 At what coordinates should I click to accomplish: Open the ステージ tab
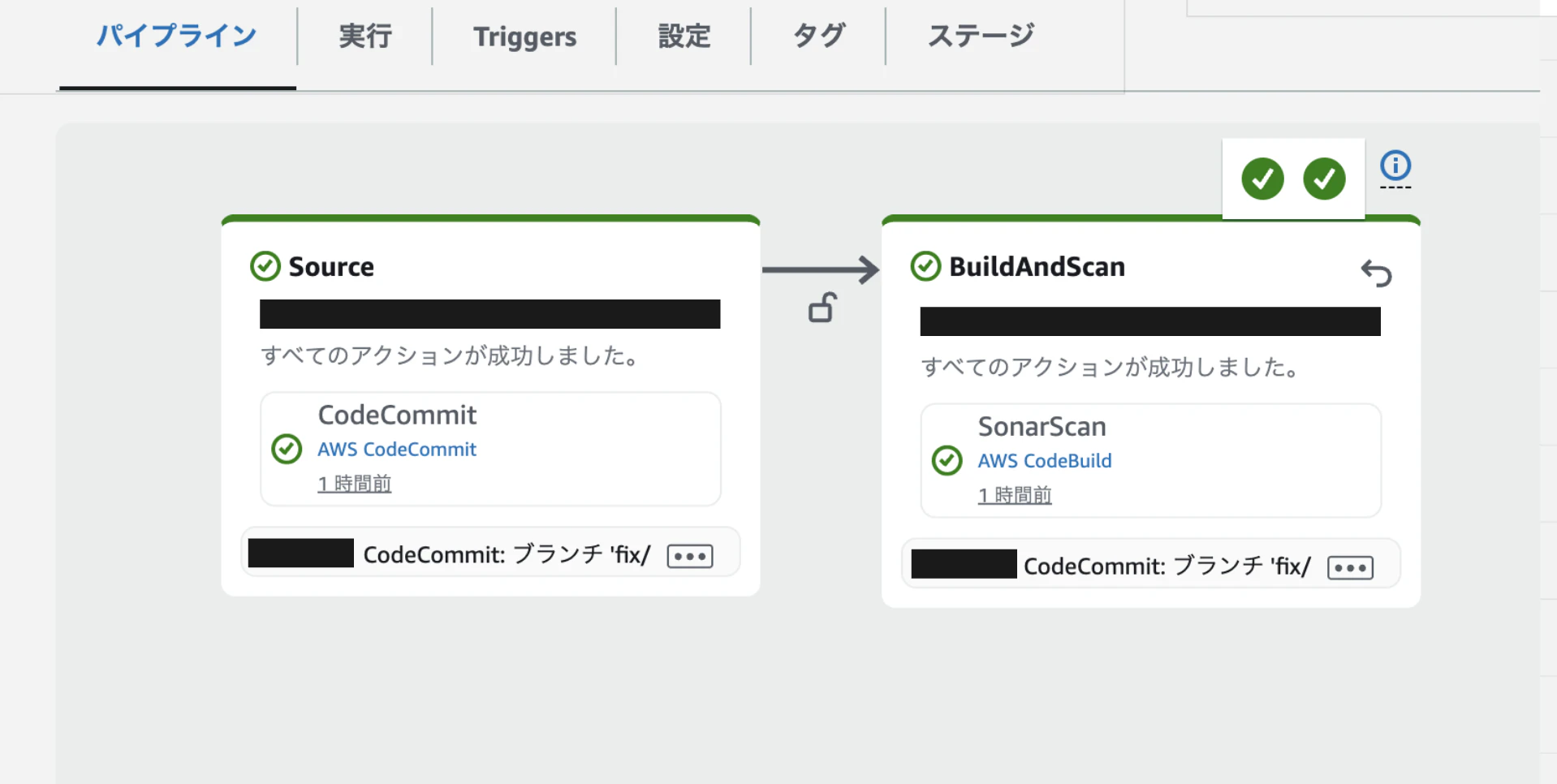coord(981,36)
